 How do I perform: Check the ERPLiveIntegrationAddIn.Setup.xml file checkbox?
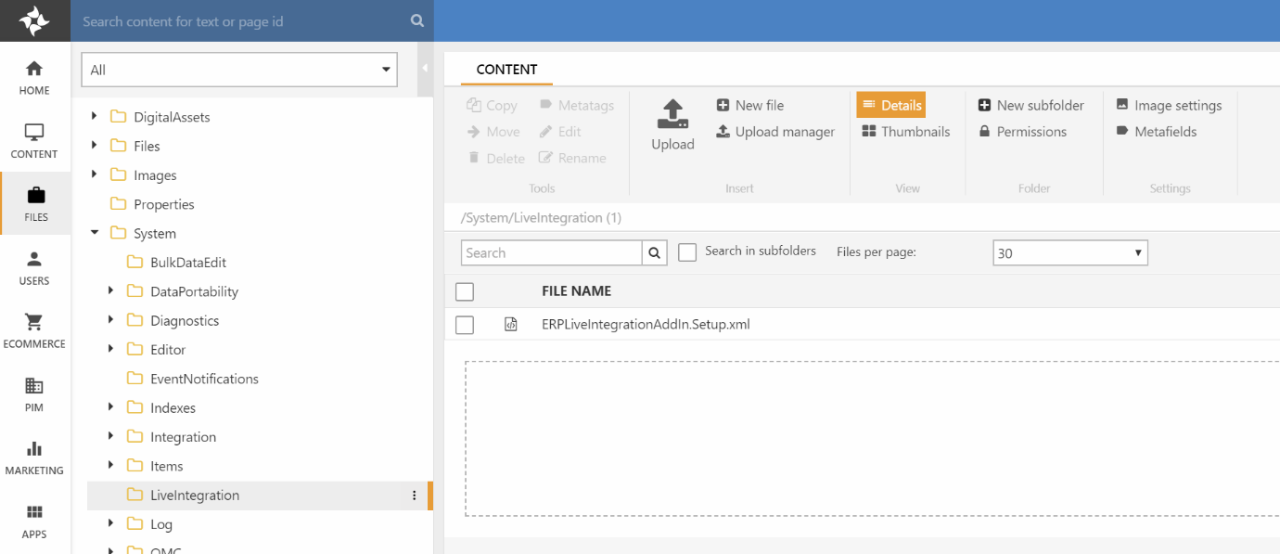pyautogui.click(x=464, y=325)
